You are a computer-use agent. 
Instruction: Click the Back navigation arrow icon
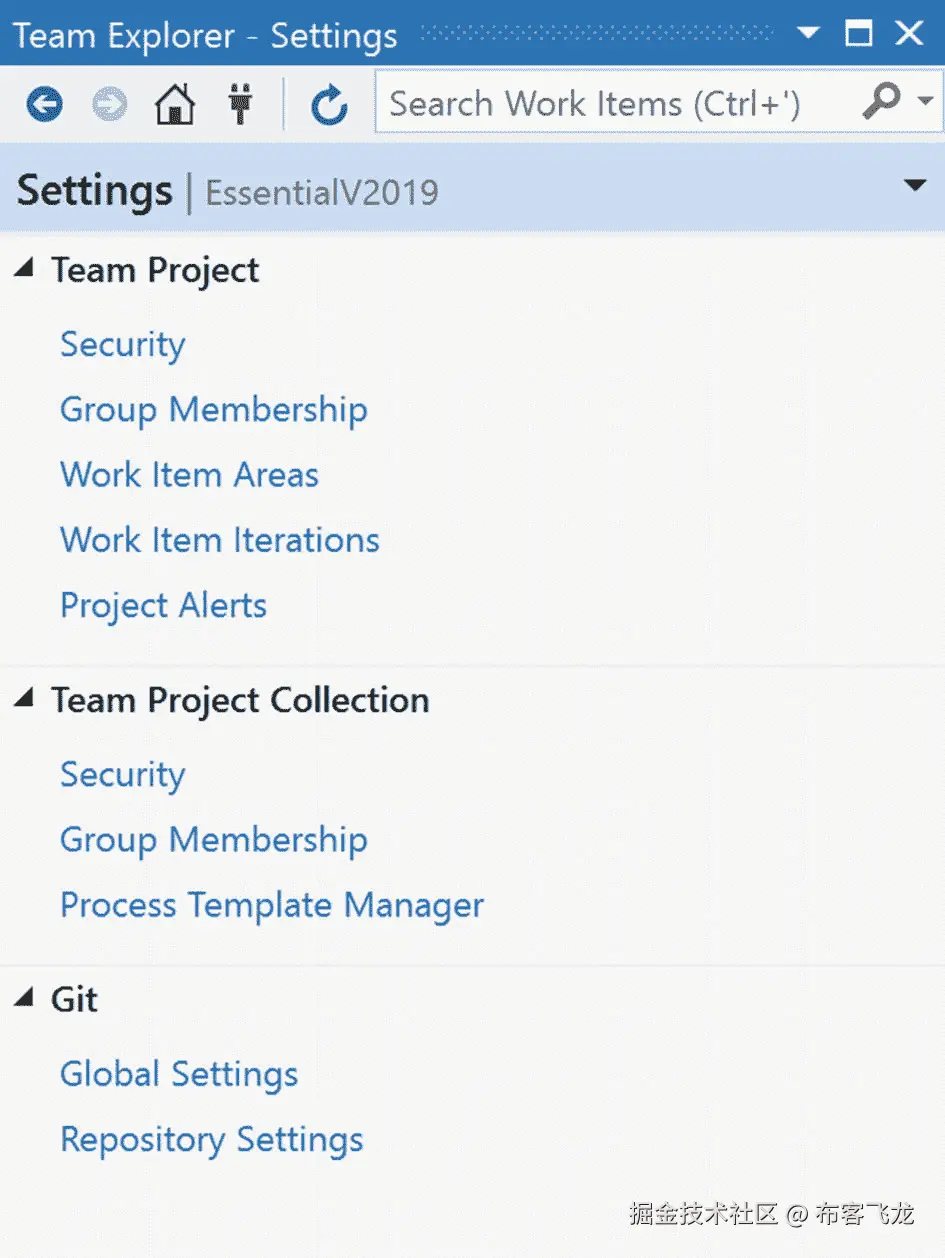pyautogui.click(x=45, y=104)
